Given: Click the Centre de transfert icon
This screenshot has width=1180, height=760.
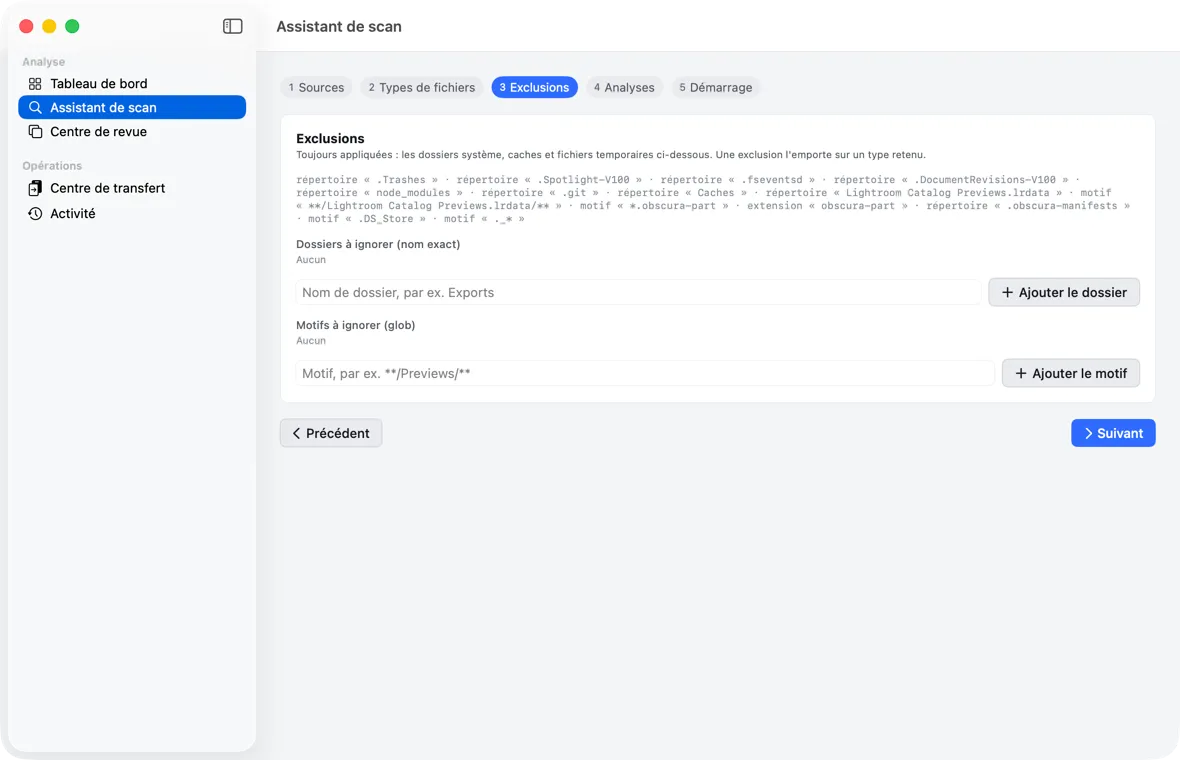Looking at the screenshot, I should 35,188.
